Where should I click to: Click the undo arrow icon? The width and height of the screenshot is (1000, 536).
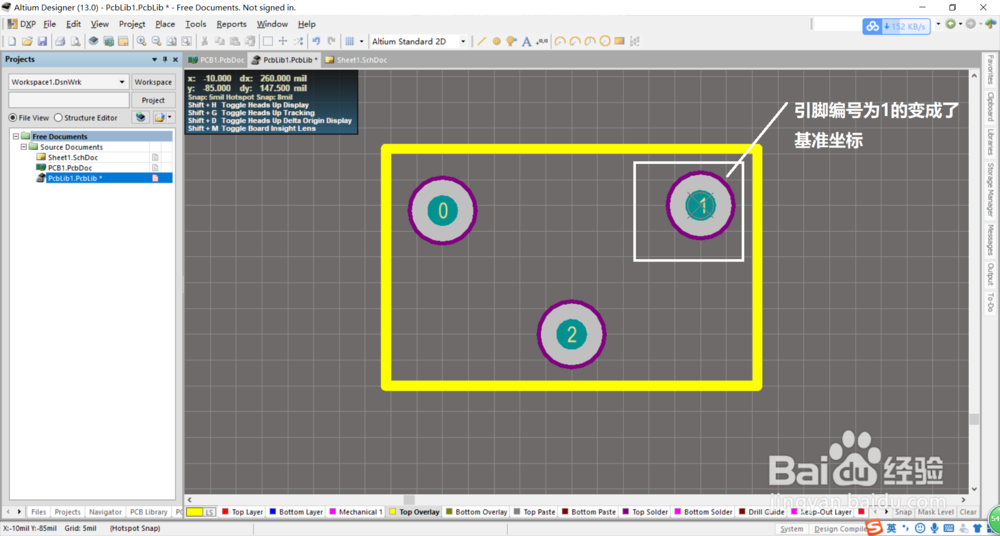tap(316, 41)
